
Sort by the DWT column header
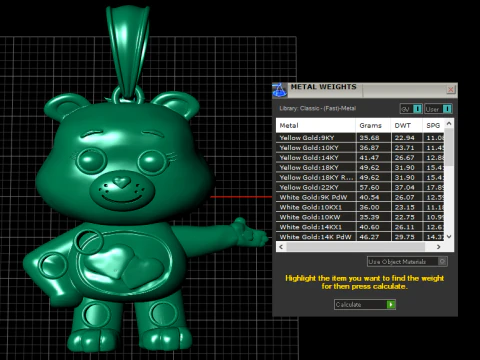pyautogui.click(x=407, y=126)
